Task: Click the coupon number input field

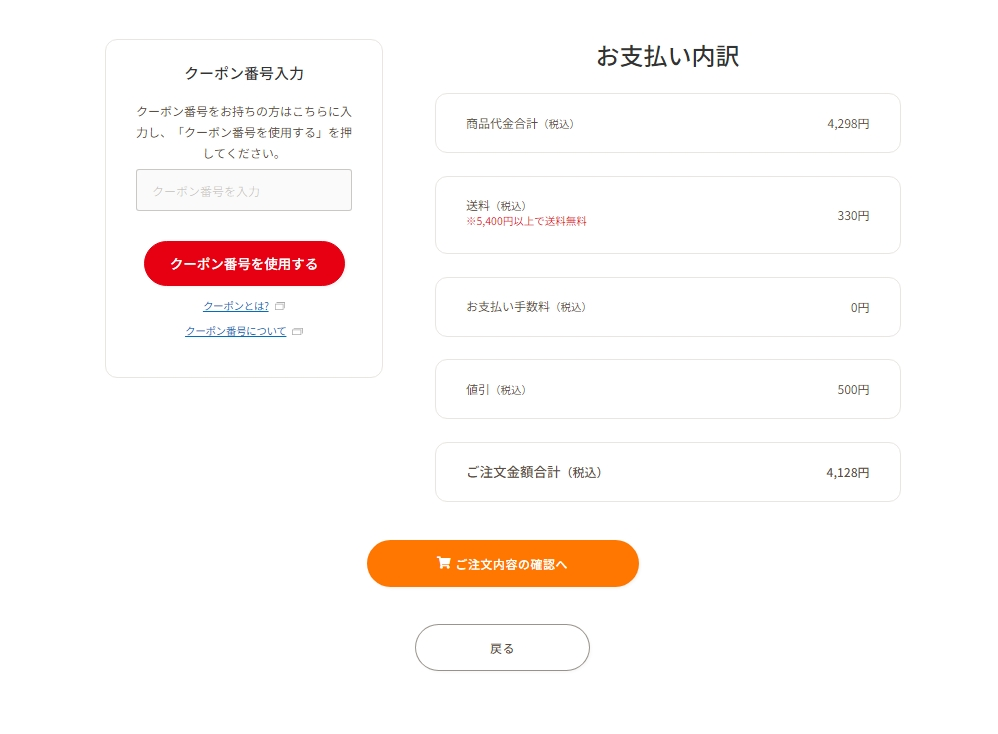Action: coord(244,190)
